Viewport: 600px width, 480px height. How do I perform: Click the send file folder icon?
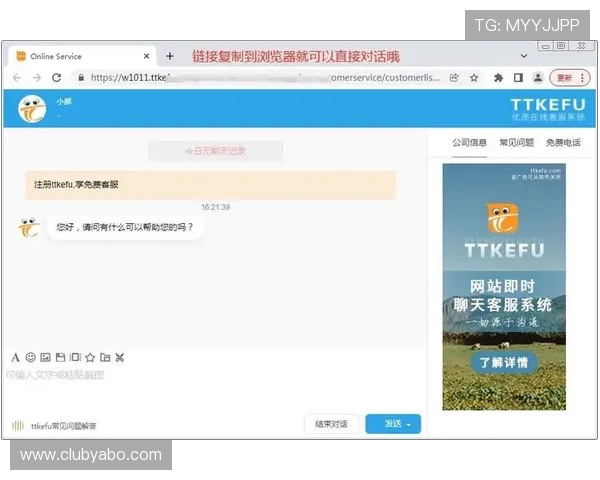tap(105, 358)
